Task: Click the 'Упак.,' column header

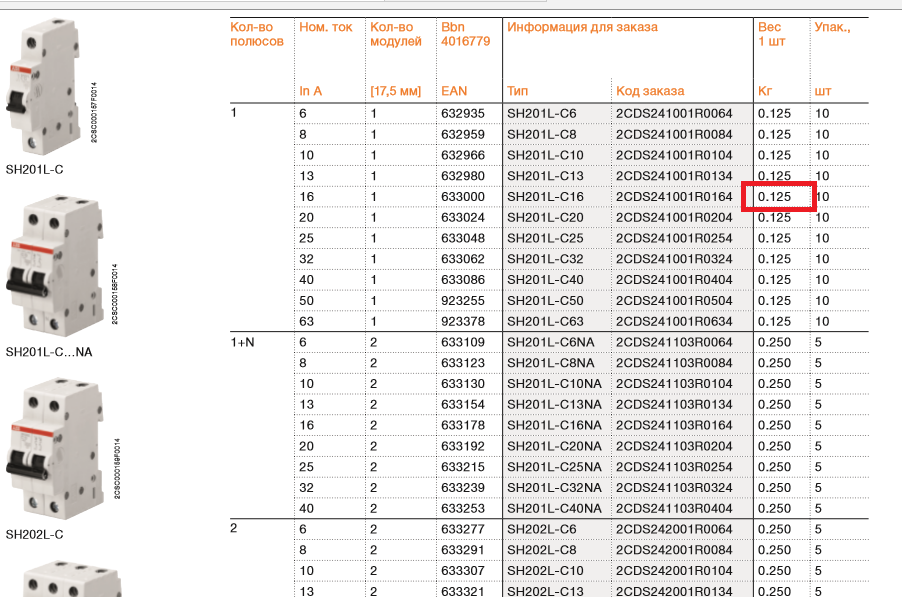Action: coord(832,27)
